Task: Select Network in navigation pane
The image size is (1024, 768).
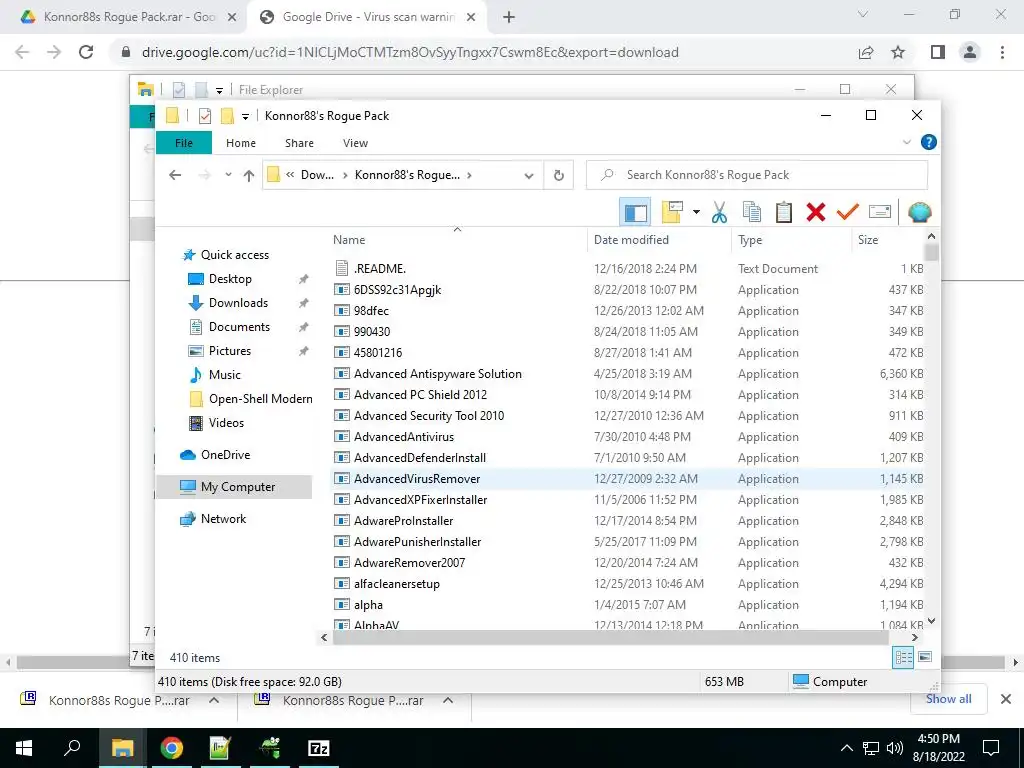Action: click(x=223, y=519)
